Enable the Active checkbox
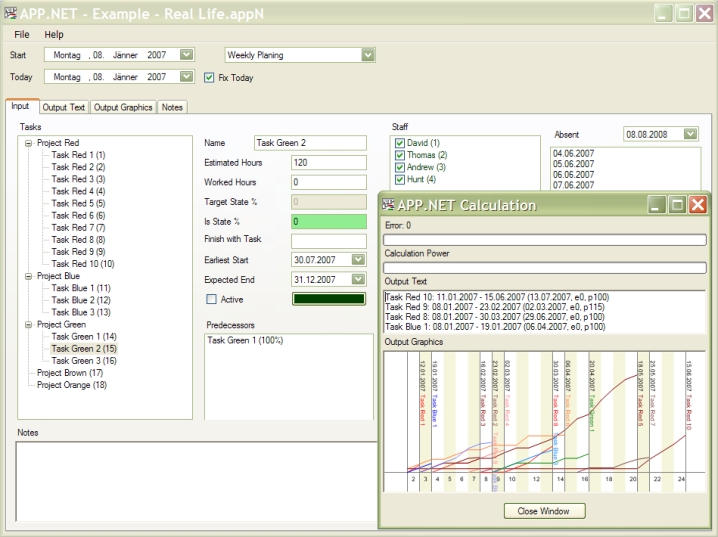This screenshot has width=718, height=537. (211, 299)
